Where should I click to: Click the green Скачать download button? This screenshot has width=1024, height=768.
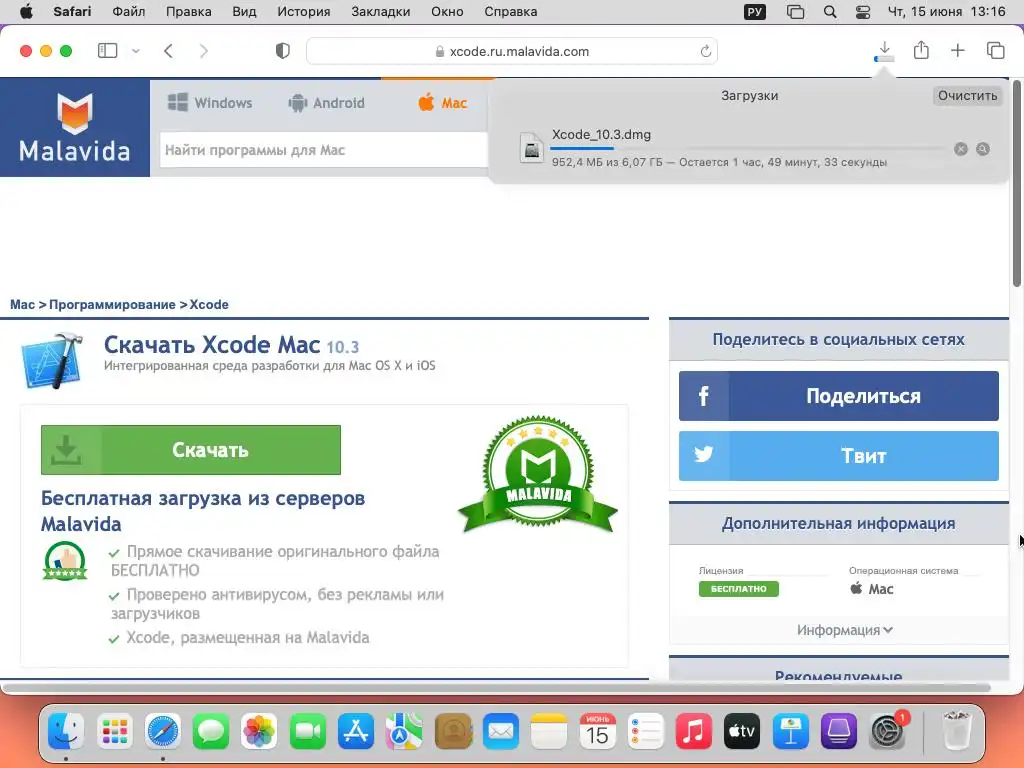coord(191,450)
